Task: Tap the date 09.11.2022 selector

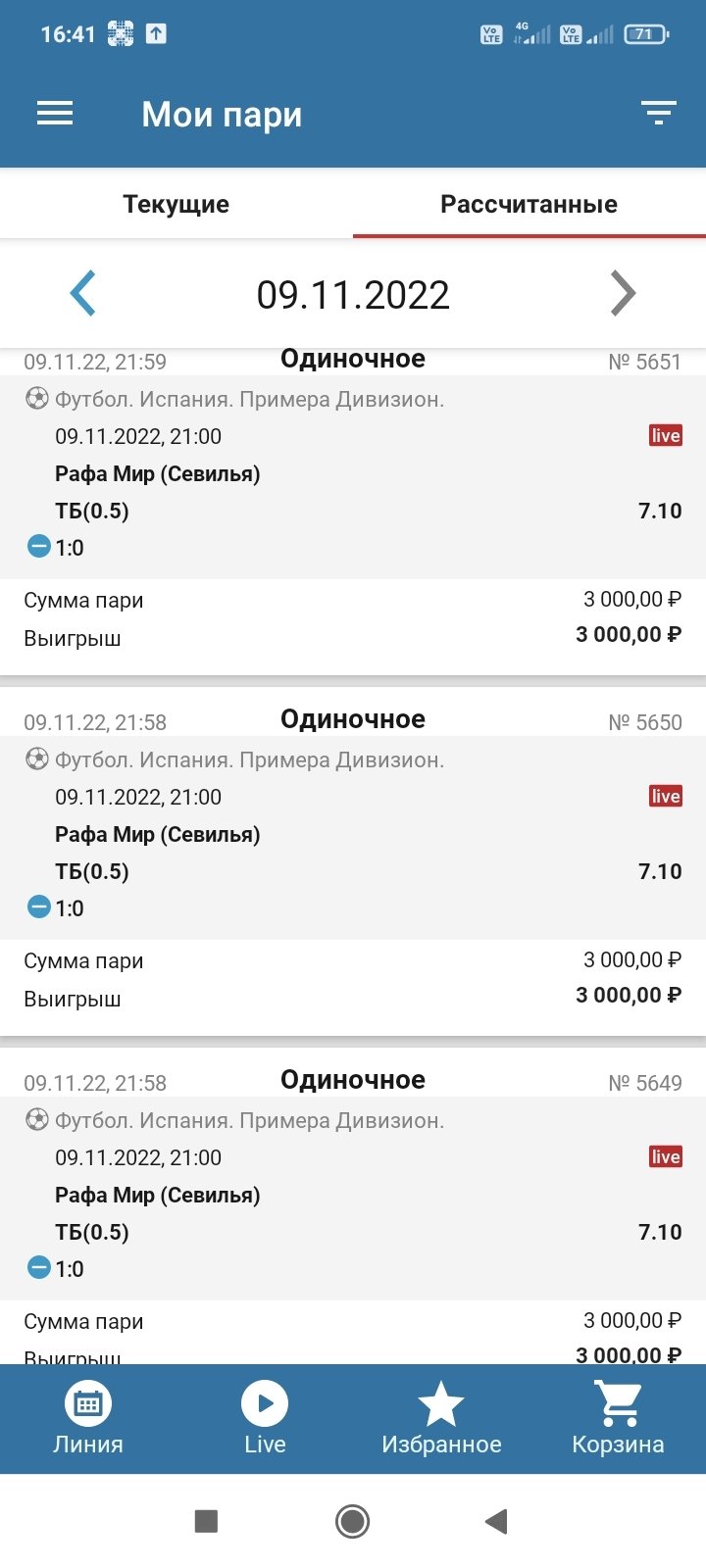Action: (x=353, y=295)
